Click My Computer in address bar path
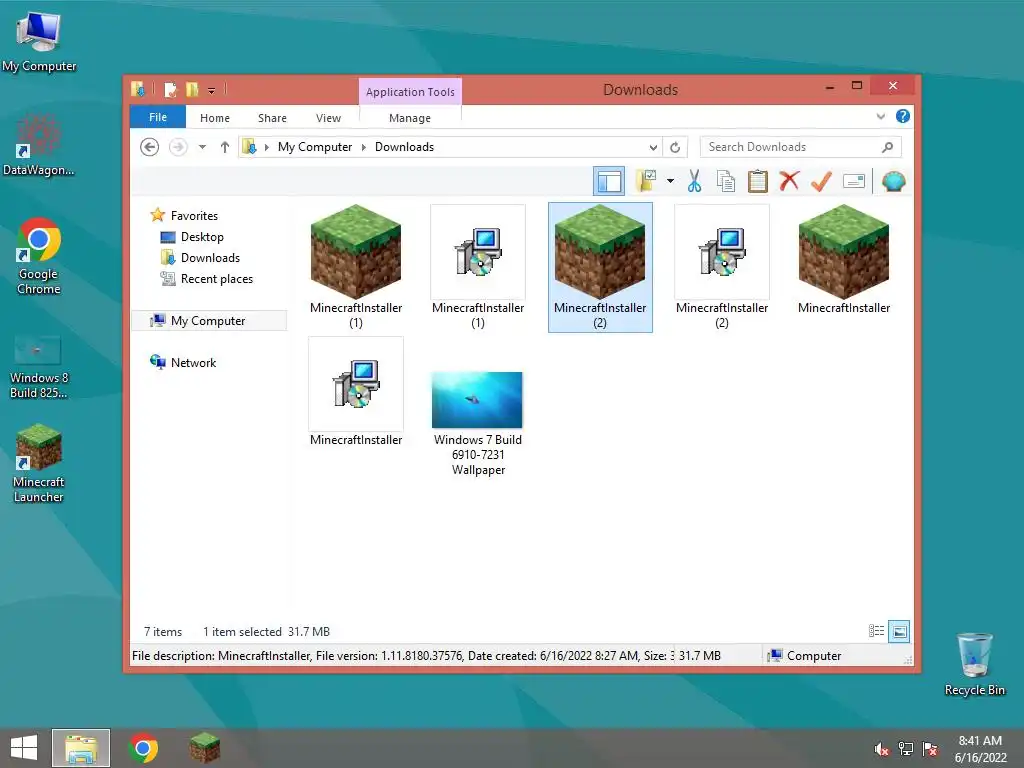This screenshot has height=768, width=1024. [315, 147]
